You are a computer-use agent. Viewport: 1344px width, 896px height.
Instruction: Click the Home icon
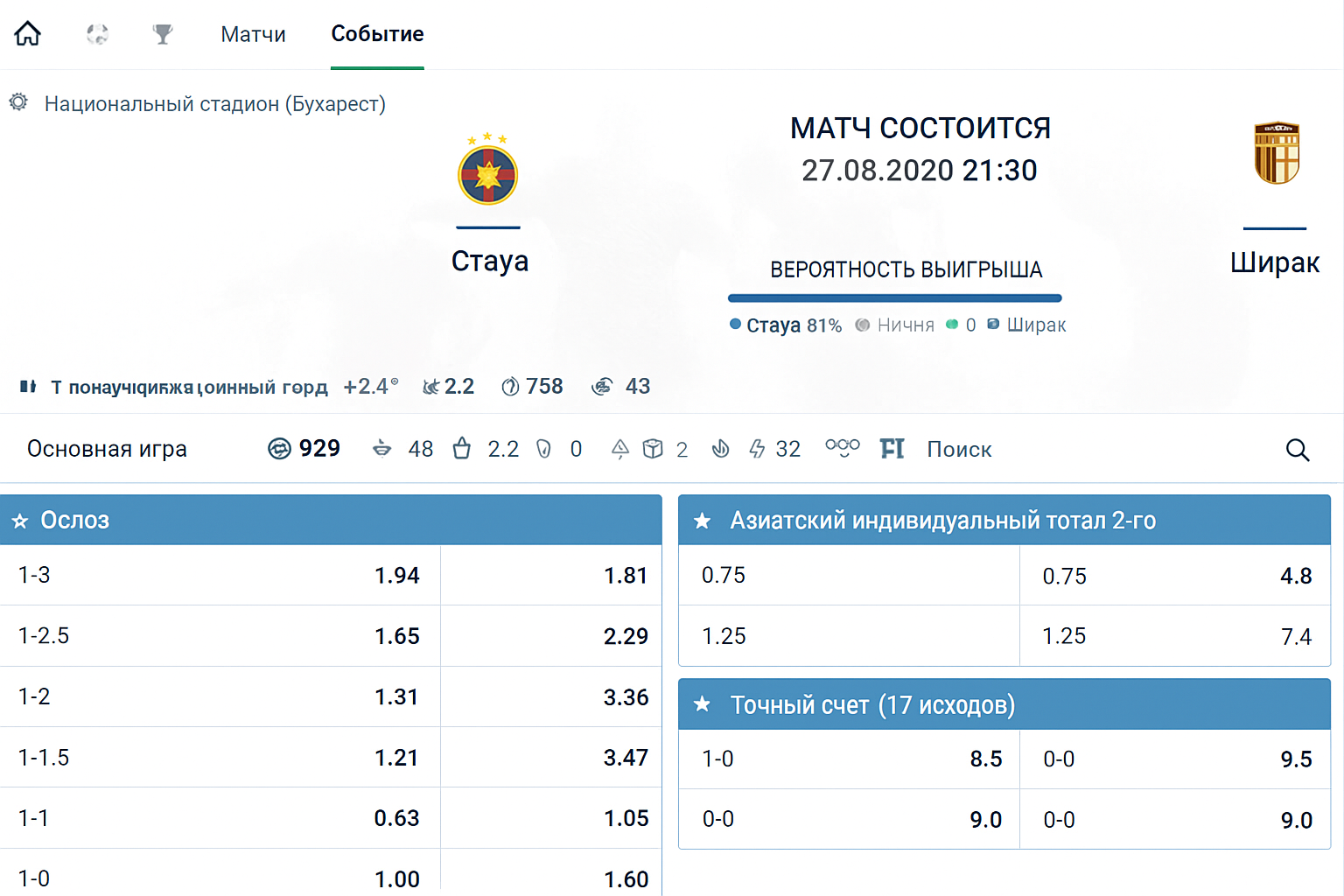coord(28,34)
